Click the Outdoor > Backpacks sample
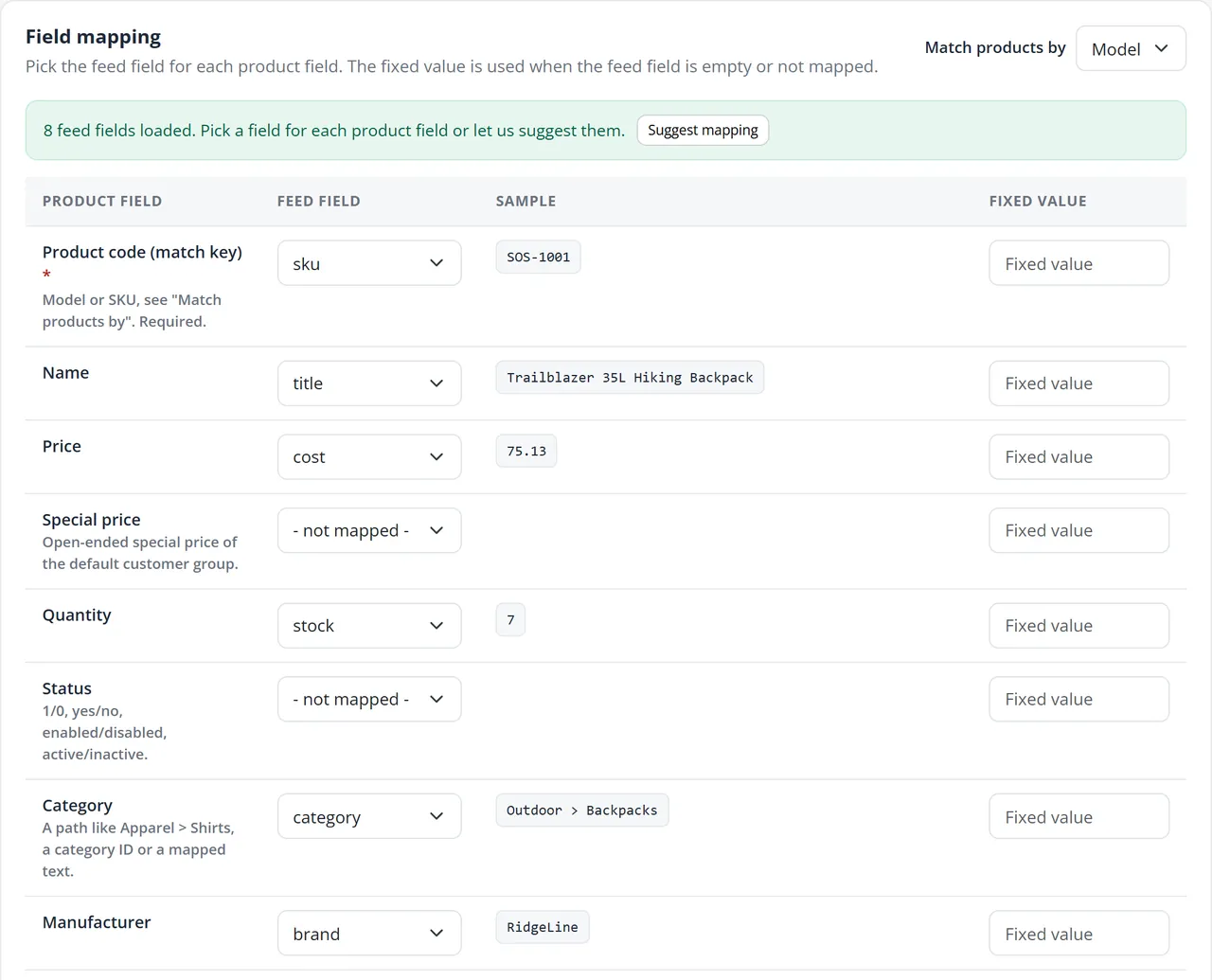The height and width of the screenshot is (980, 1212). pyautogui.click(x=582, y=811)
